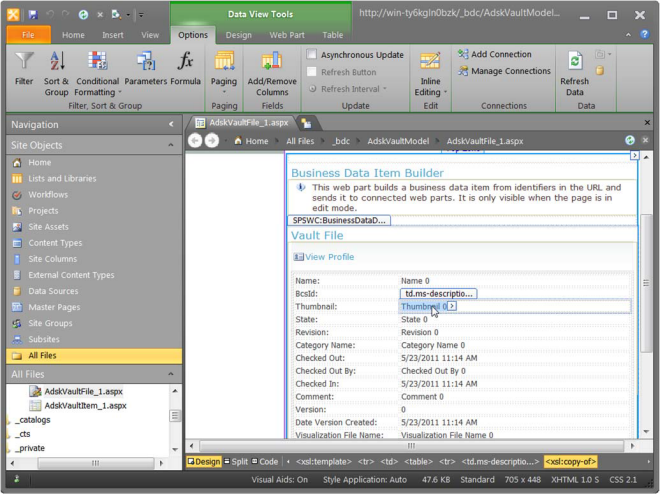The height and width of the screenshot is (494, 660).
Task: Switch to the Insert ribbon tab
Action: [113, 35]
